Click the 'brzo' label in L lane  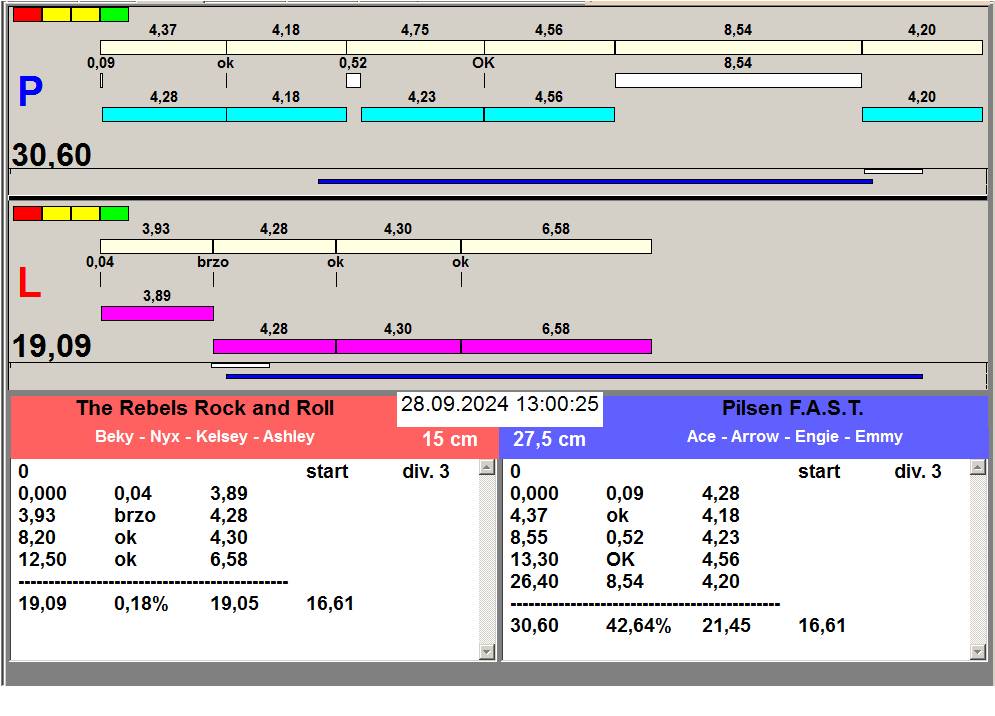213,262
